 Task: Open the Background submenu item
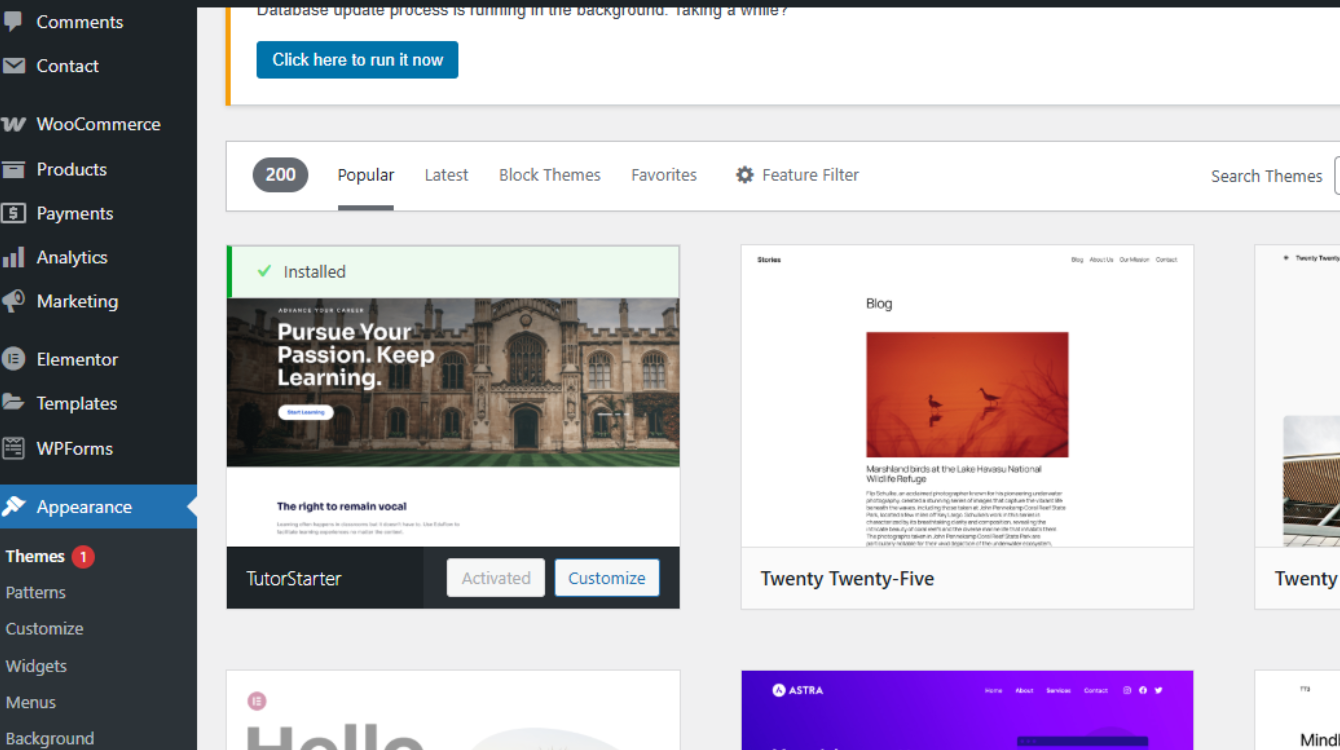pos(50,739)
